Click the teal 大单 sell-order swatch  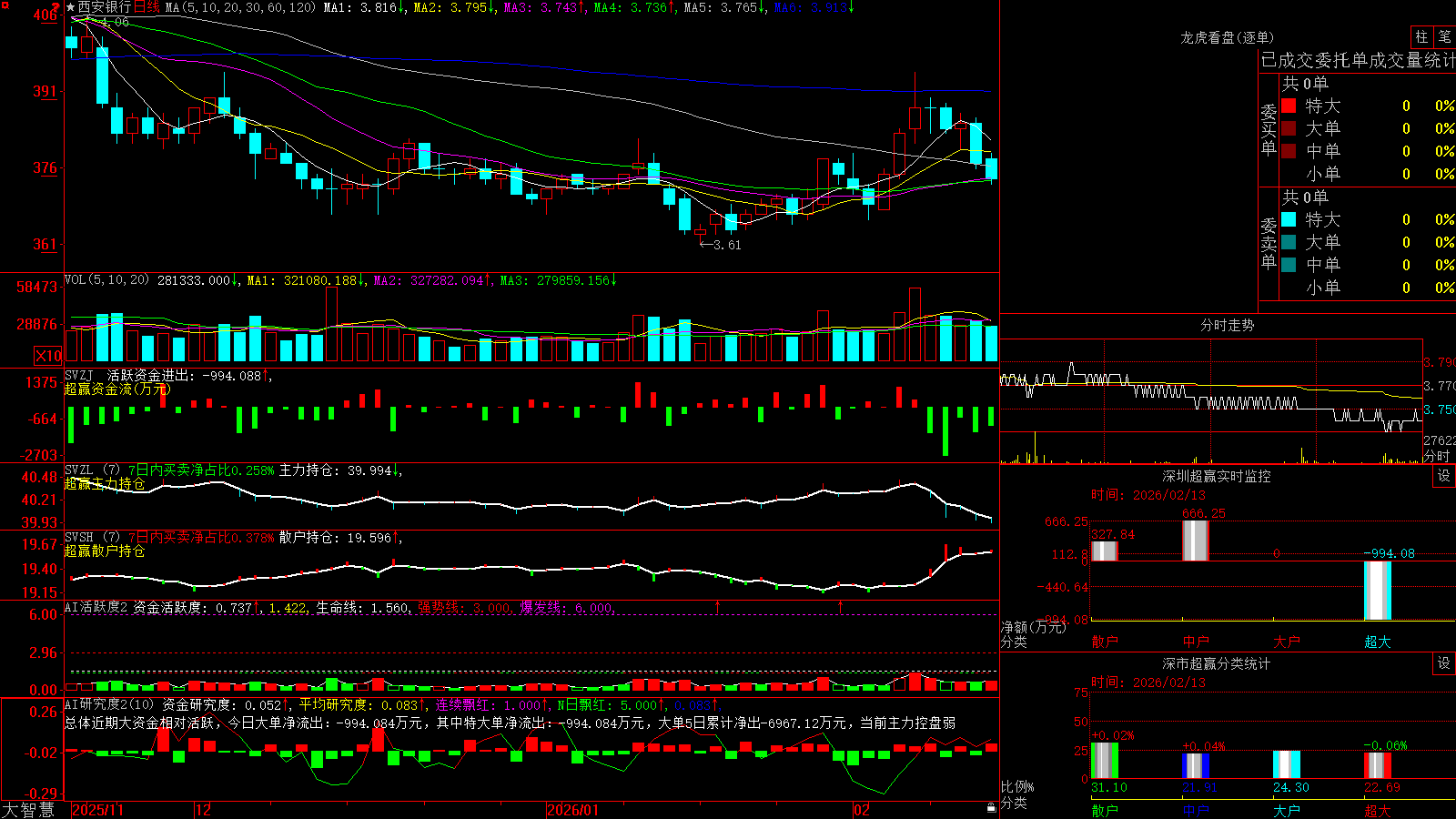(1289, 242)
